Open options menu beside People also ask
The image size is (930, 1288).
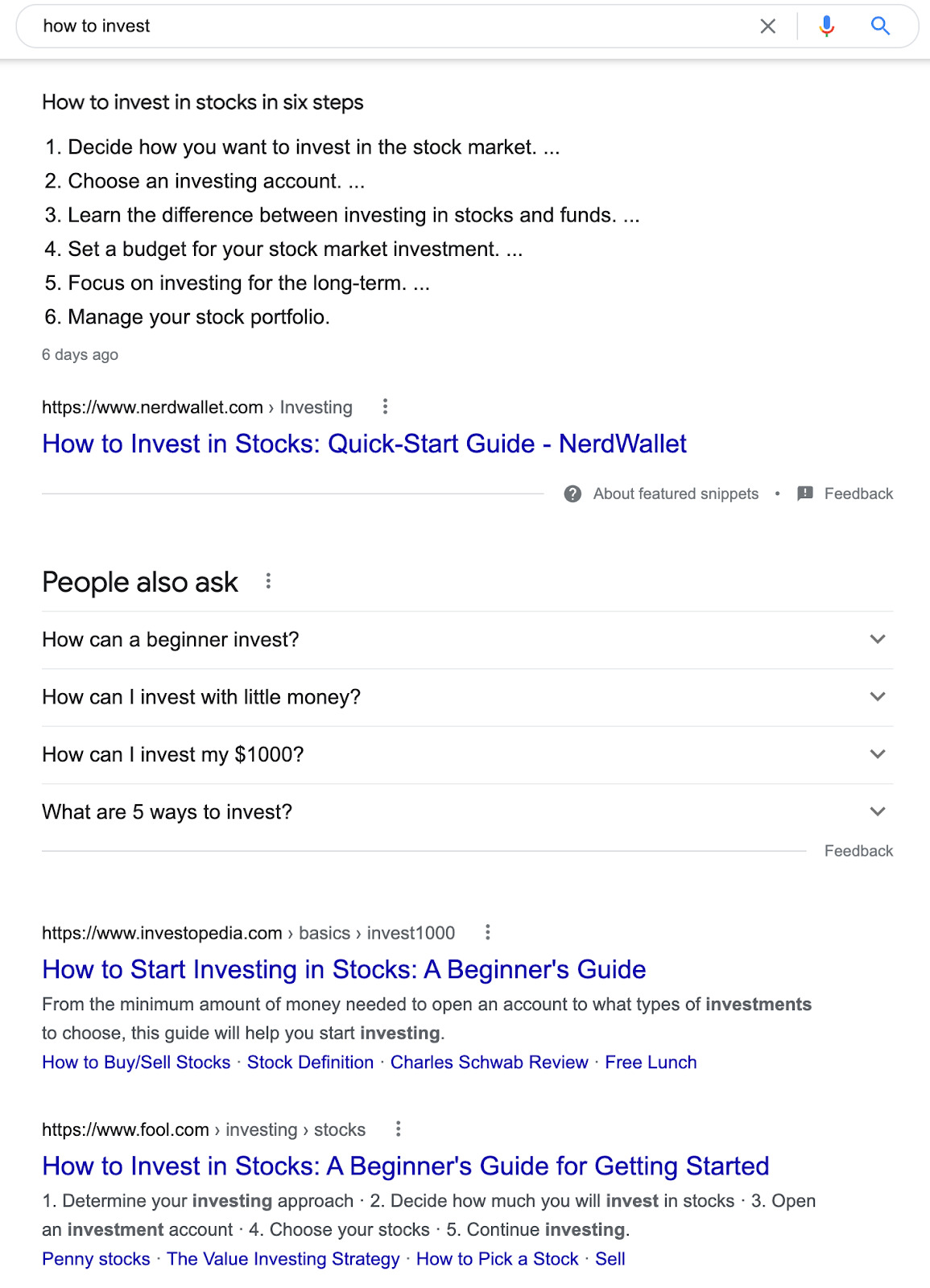coord(268,581)
